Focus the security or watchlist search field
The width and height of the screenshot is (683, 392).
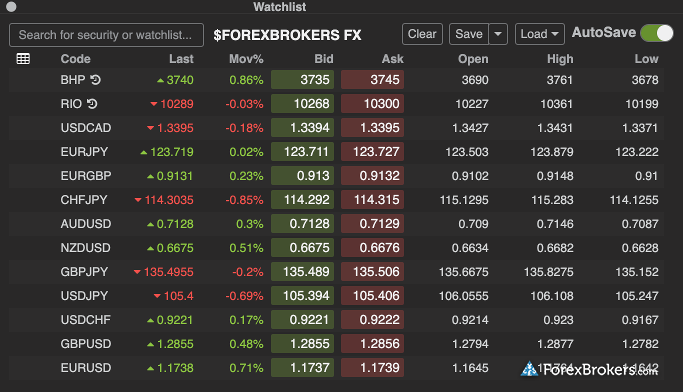click(106, 35)
